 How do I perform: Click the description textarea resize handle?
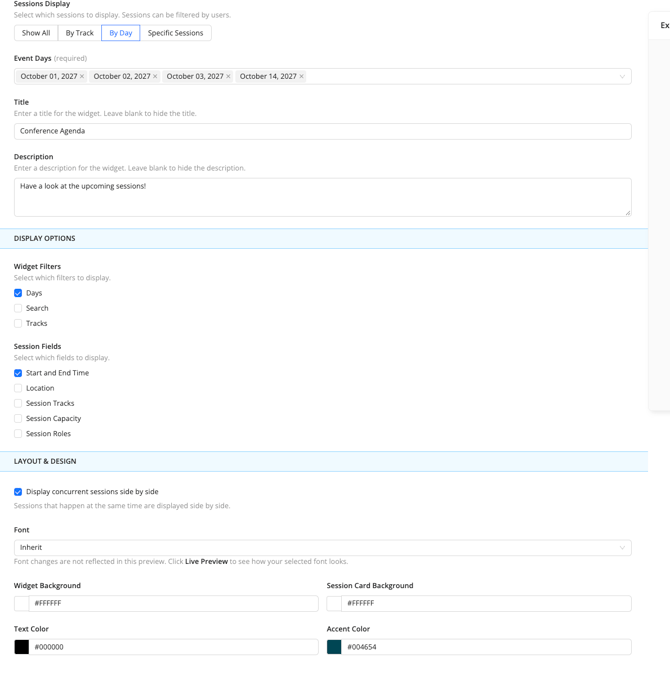coord(628,213)
